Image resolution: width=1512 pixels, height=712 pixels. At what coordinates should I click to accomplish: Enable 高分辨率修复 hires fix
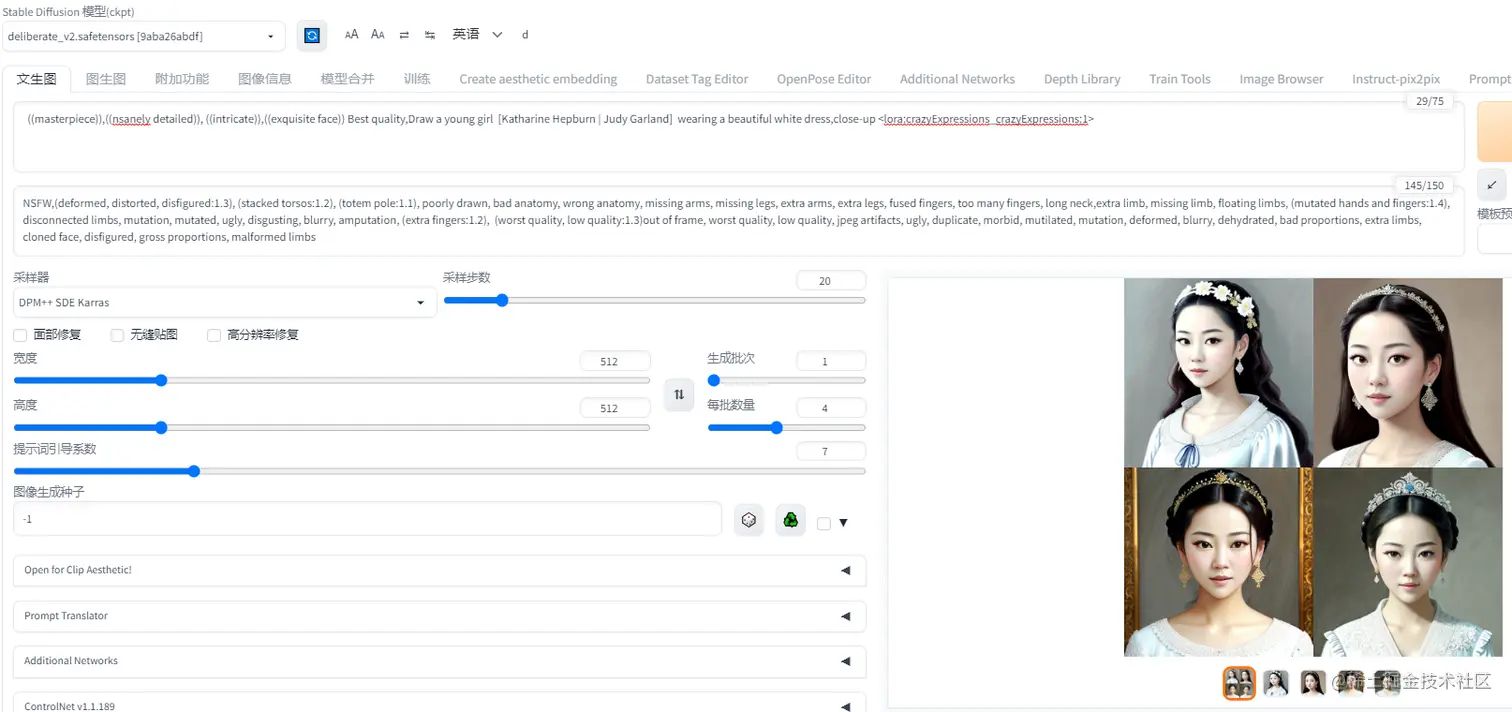214,335
